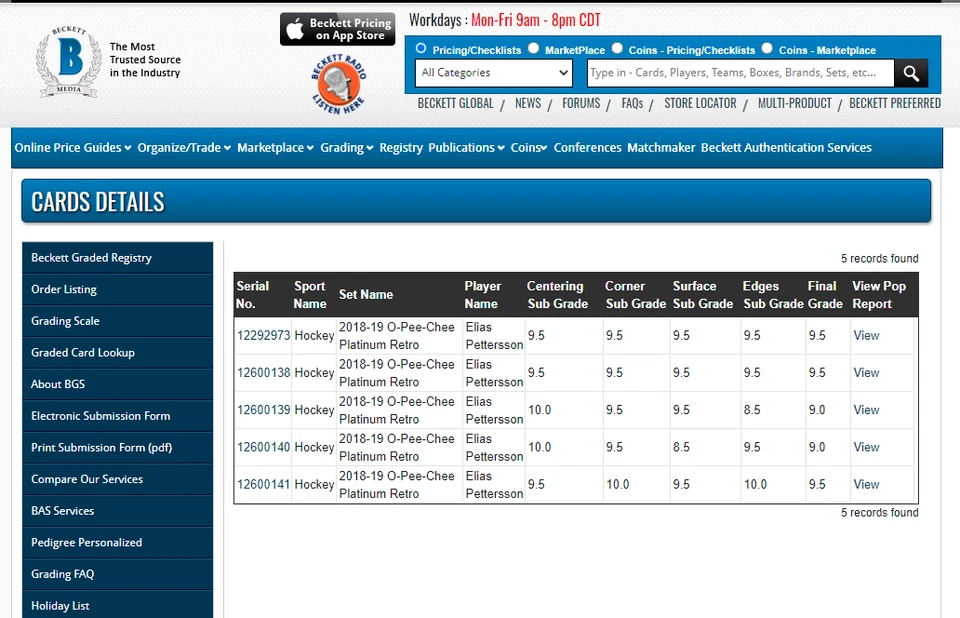Click the Set Name column header
Screen dimensions: 960x618
pyautogui.click(x=366, y=295)
